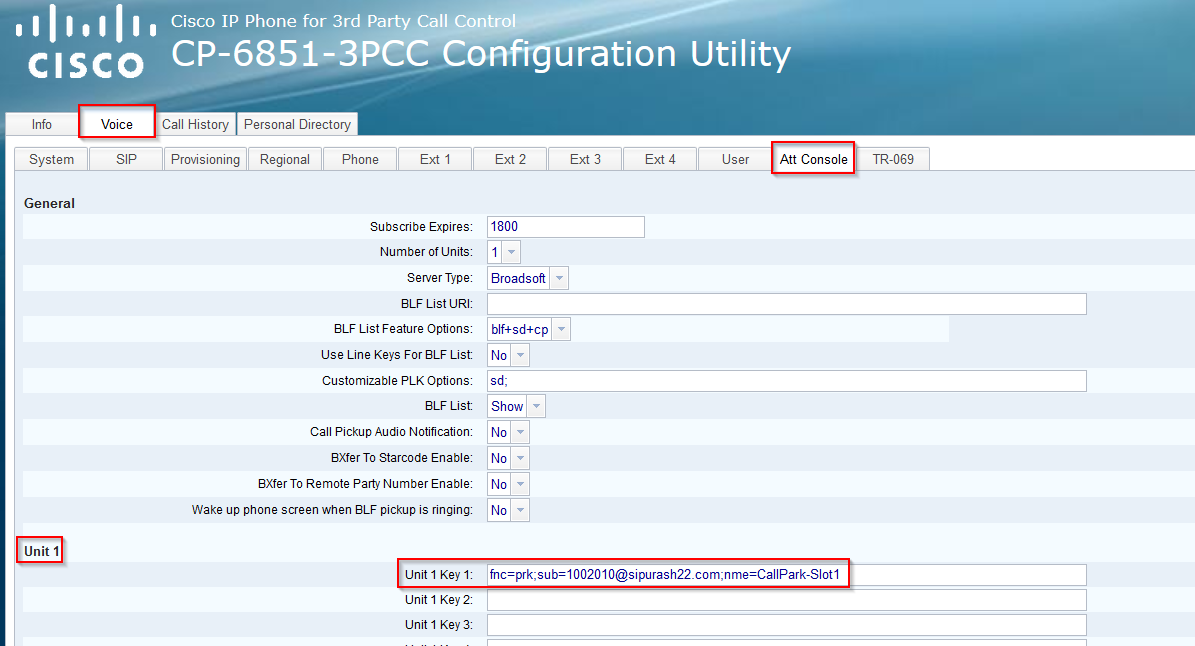Open the Number of Units dropdown
Viewport: 1195px width, 646px height.
tap(513, 251)
